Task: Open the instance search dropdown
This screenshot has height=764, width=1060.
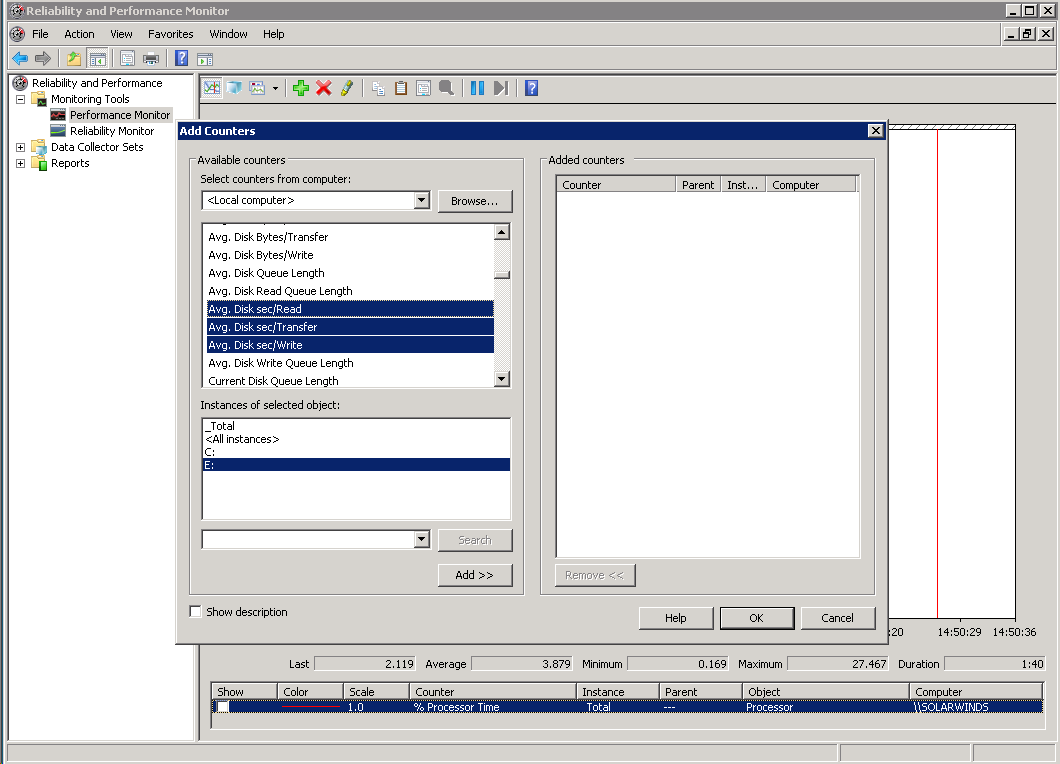Action: 422,540
